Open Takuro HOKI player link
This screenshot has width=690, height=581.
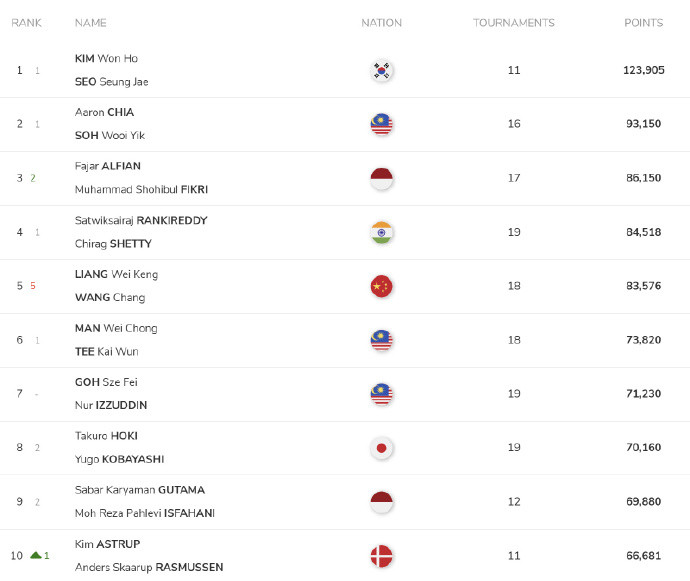pyautogui.click(x=106, y=436)
